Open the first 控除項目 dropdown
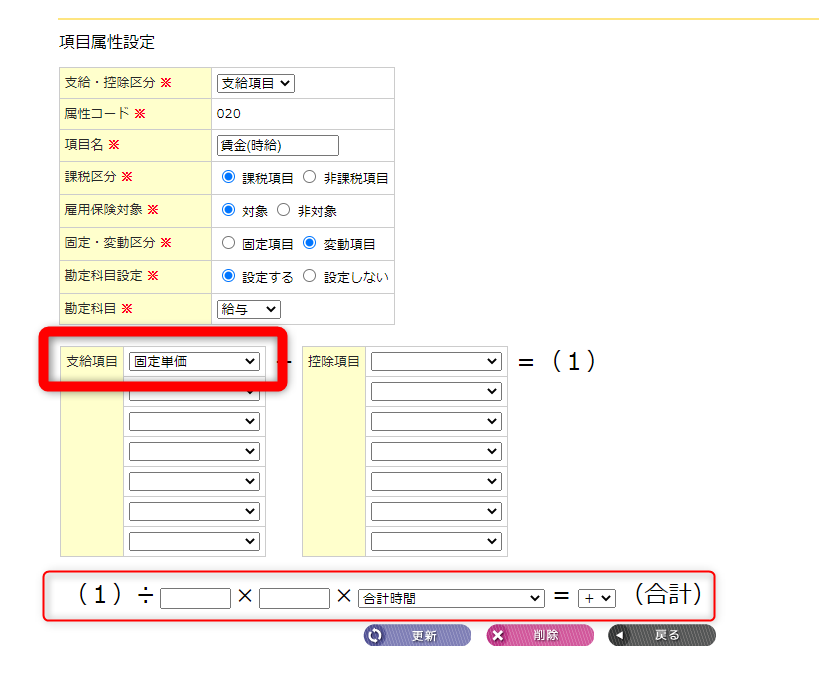This screenshot has width=819, height=685. pyautogui.click(x=436, y=361)
